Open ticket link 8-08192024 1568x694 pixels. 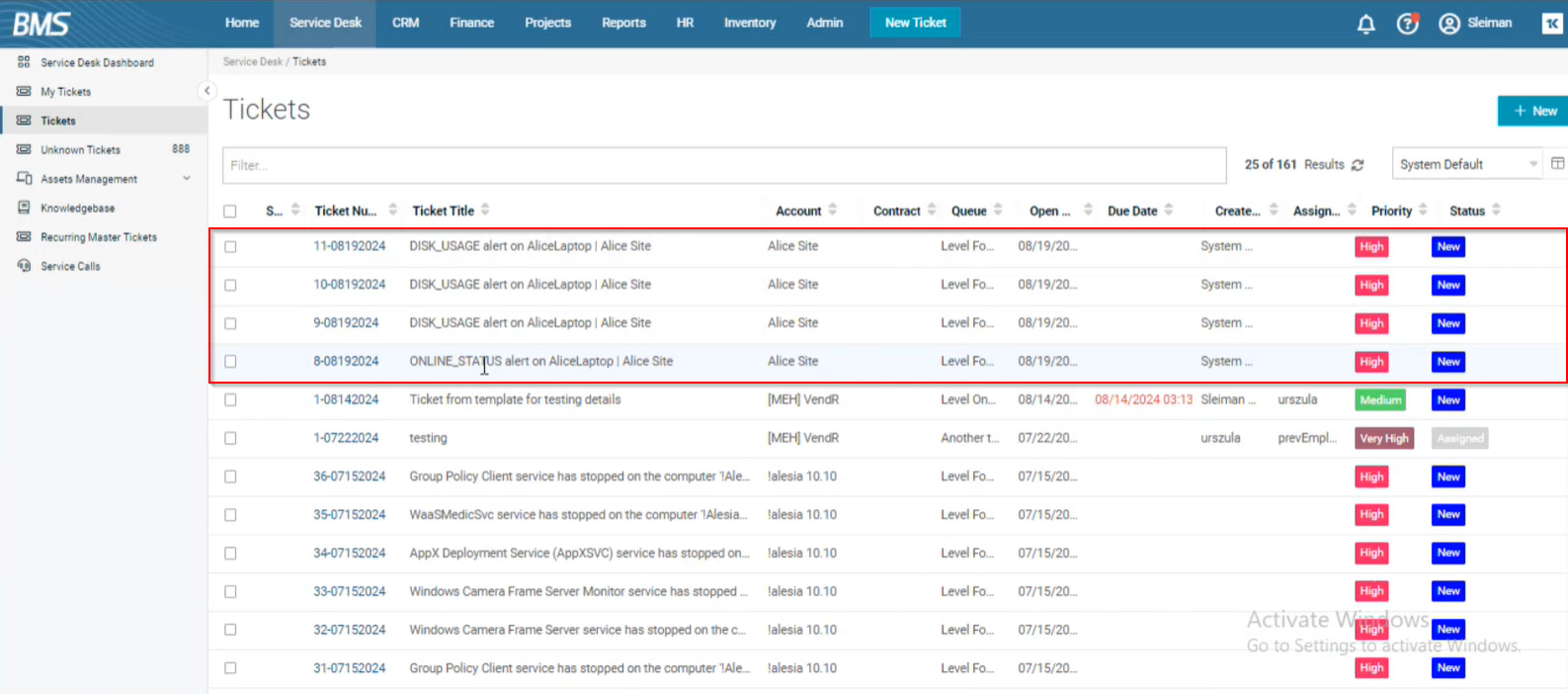346,362
